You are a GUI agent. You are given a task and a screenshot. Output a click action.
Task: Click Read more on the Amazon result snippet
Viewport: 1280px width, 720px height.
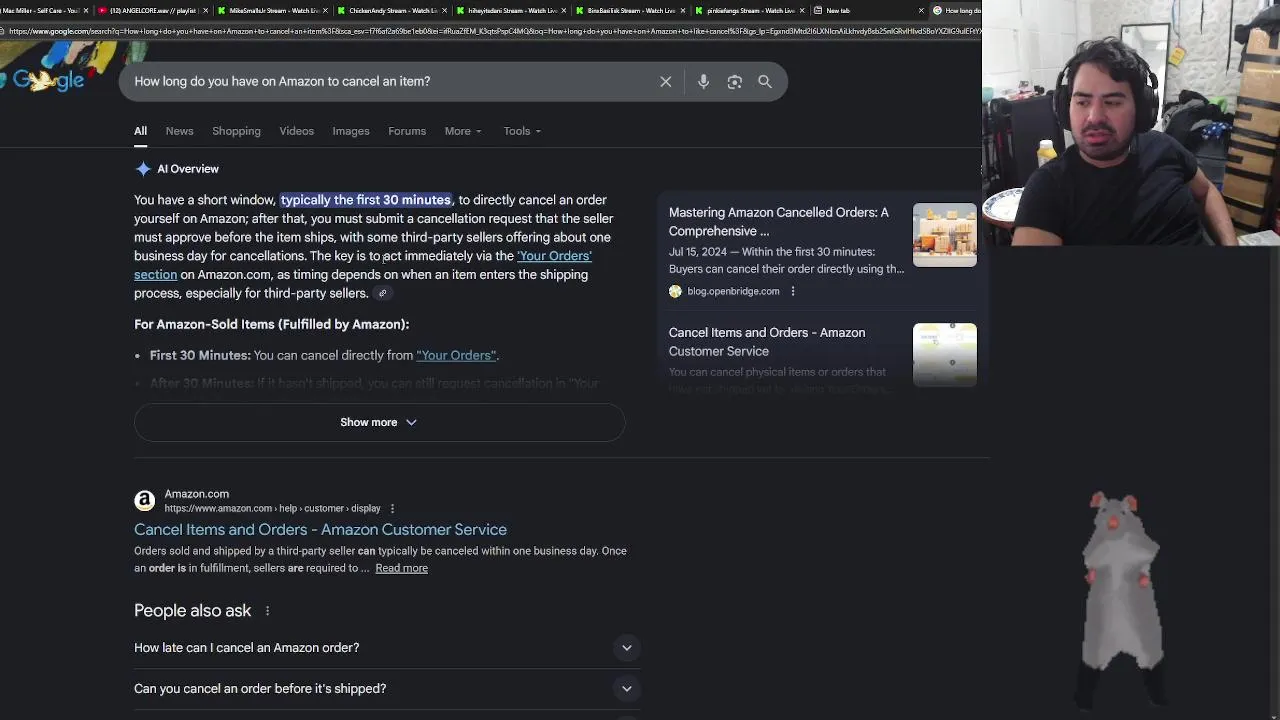pos(401,568)
